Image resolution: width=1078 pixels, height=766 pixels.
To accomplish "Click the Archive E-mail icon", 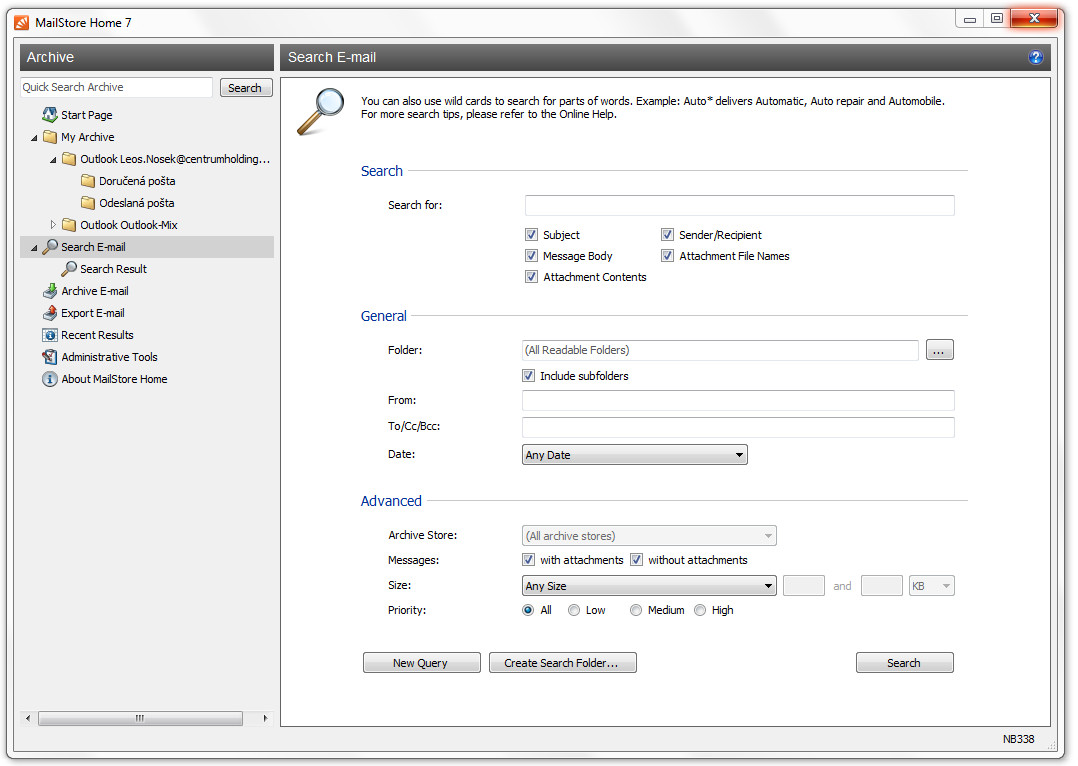I will pos(50,291).
